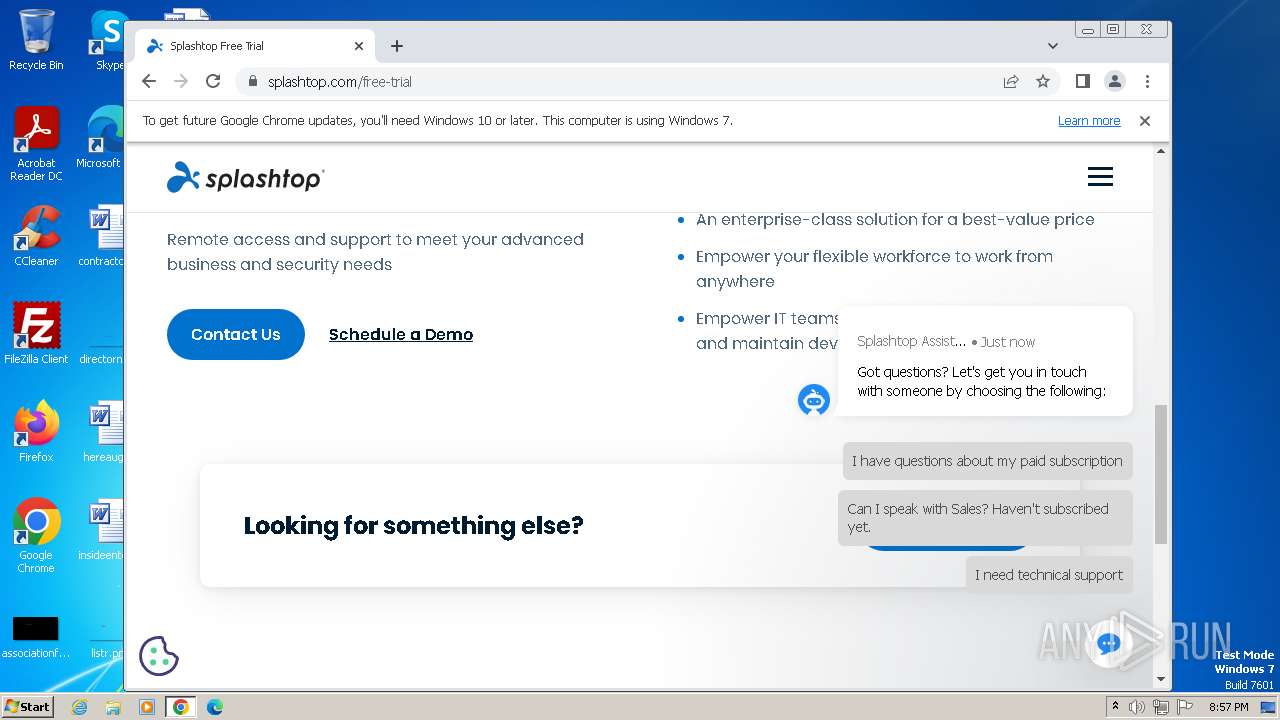Open Google Chrome desktop icon
This screenshot has height=720, width=1280.
[36, 536]
